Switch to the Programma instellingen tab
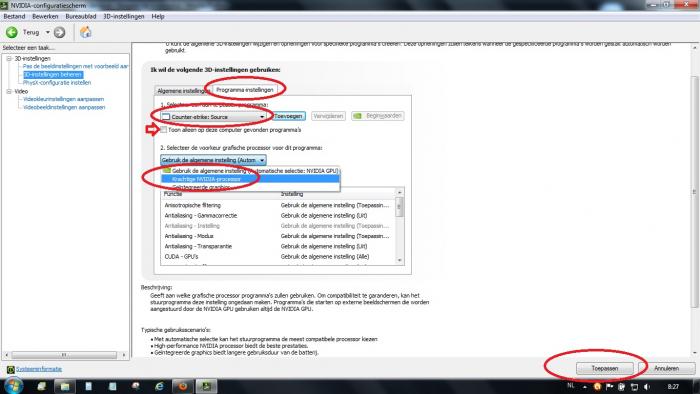Image resolution: width=700 pixels, height=394 pixels. click(245, 90)
